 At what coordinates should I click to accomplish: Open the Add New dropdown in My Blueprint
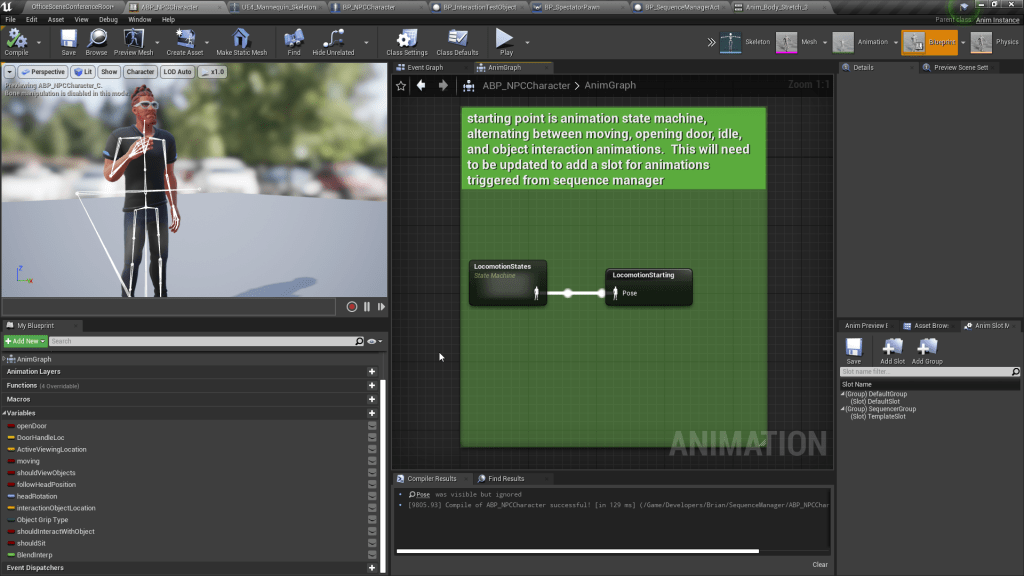coord(25,341)
